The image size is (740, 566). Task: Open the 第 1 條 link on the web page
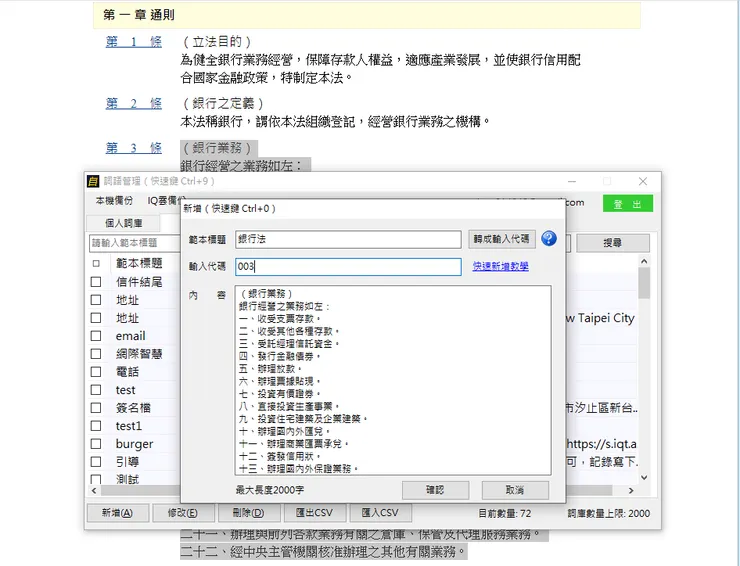click(x=134, y=42)
